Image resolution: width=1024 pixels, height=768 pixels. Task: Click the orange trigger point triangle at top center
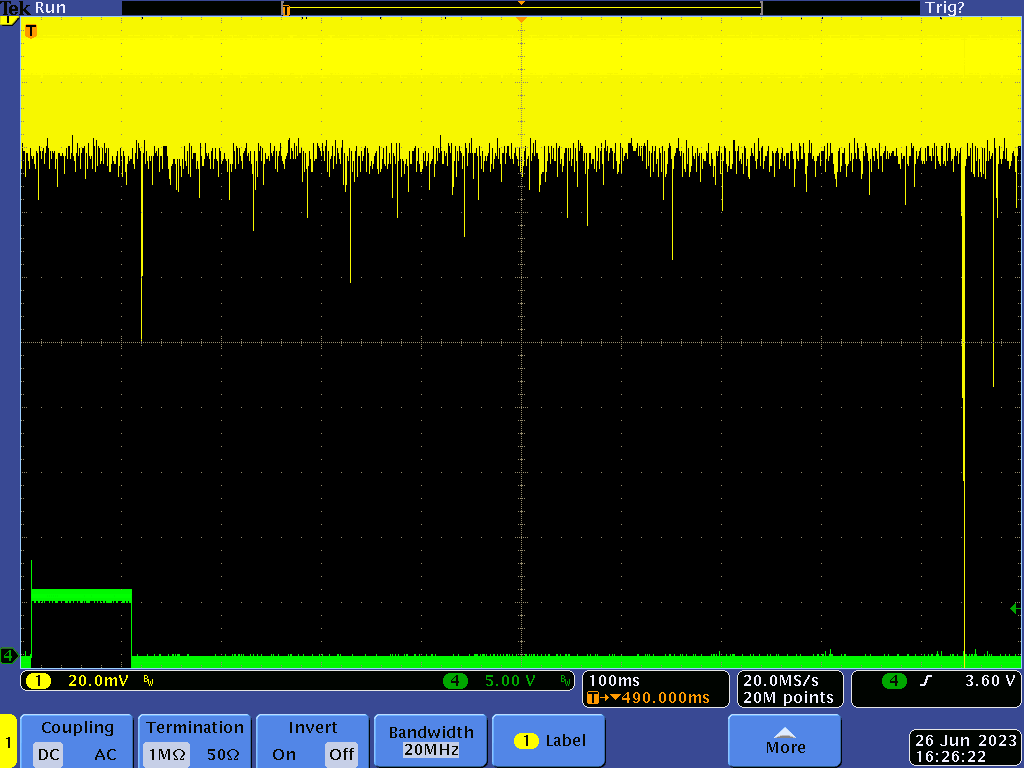tap(520, 19)
